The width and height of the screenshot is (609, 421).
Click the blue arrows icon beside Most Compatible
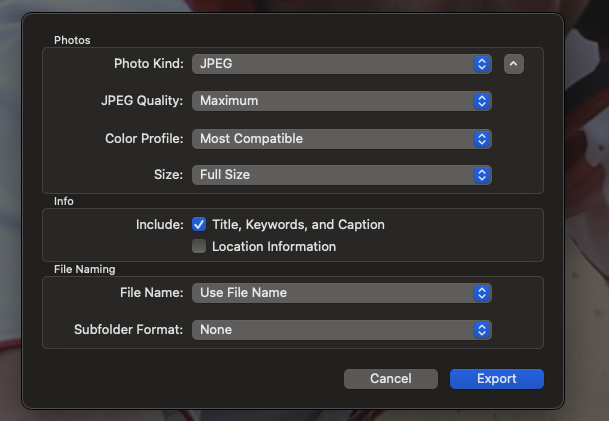point(482,138)
